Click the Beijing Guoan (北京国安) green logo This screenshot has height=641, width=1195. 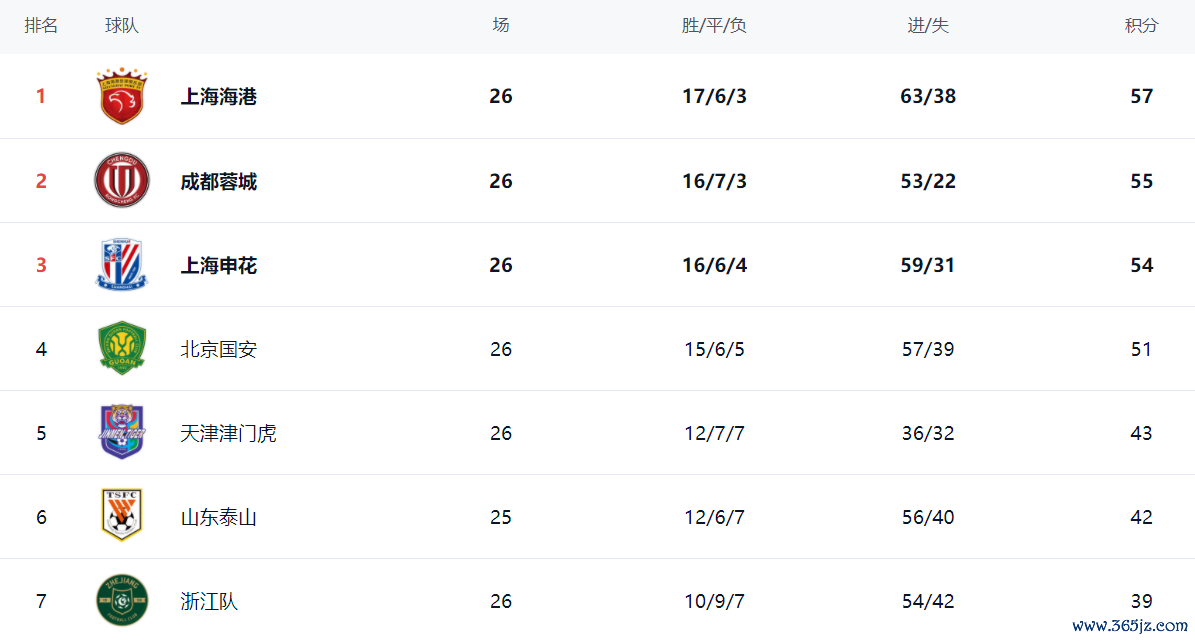coord(122,349)
